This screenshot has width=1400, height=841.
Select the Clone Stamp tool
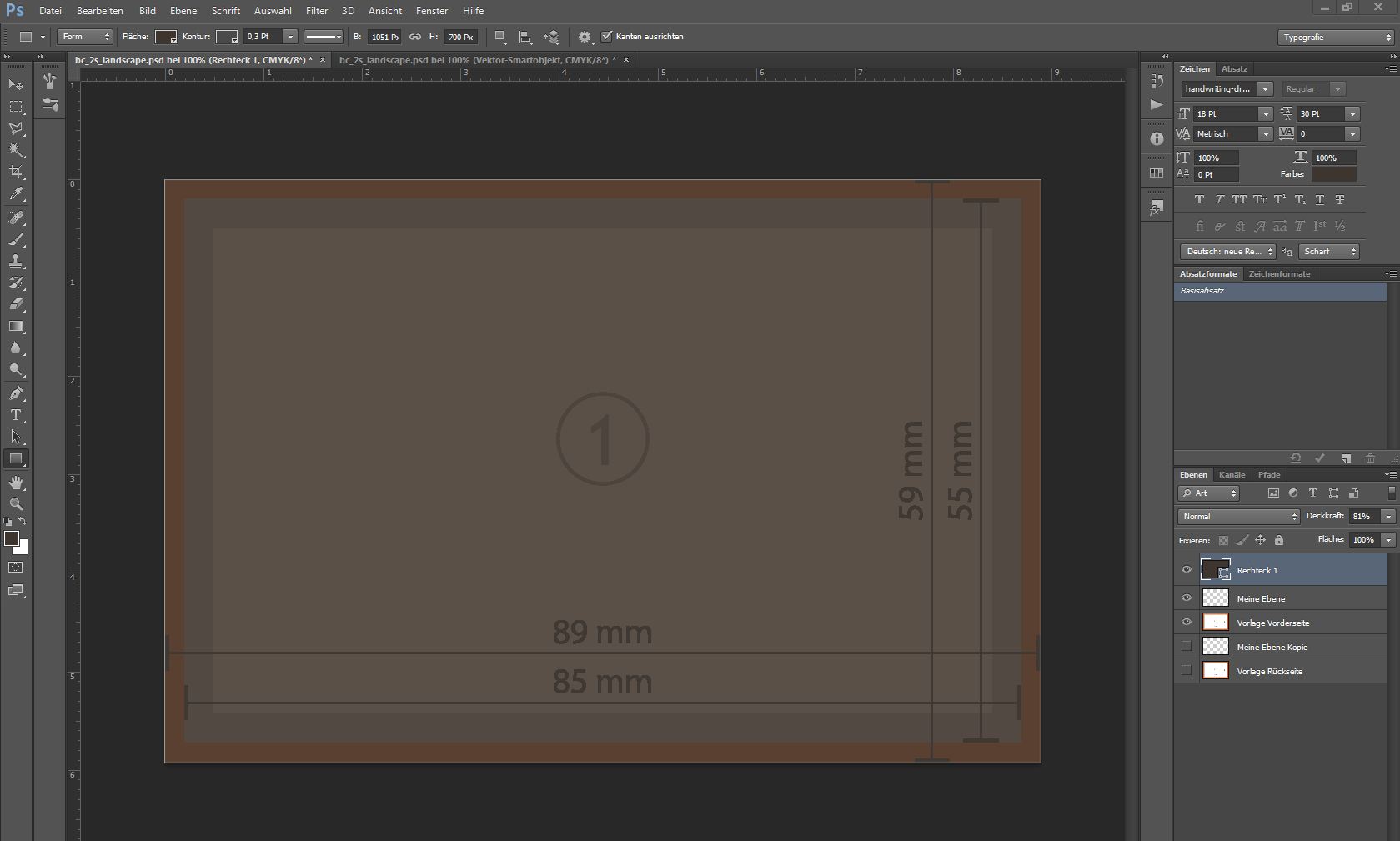(16, 261)
